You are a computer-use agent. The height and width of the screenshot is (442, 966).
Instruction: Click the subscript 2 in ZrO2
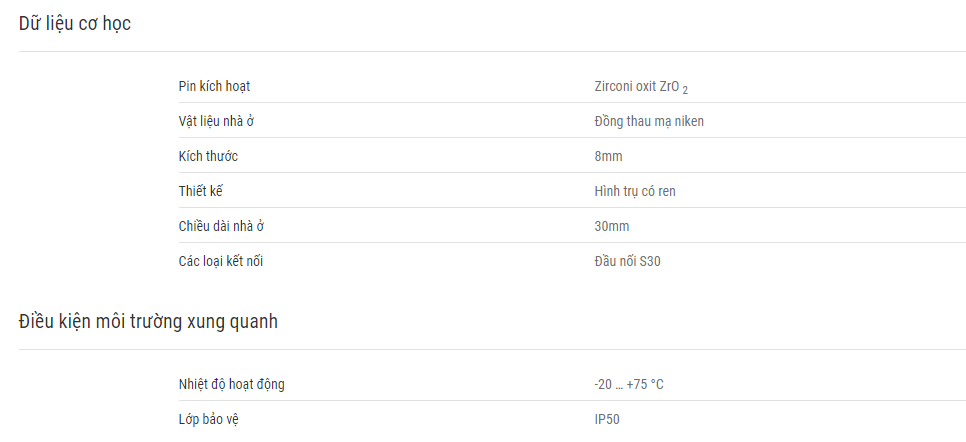(x=685, y=91)
